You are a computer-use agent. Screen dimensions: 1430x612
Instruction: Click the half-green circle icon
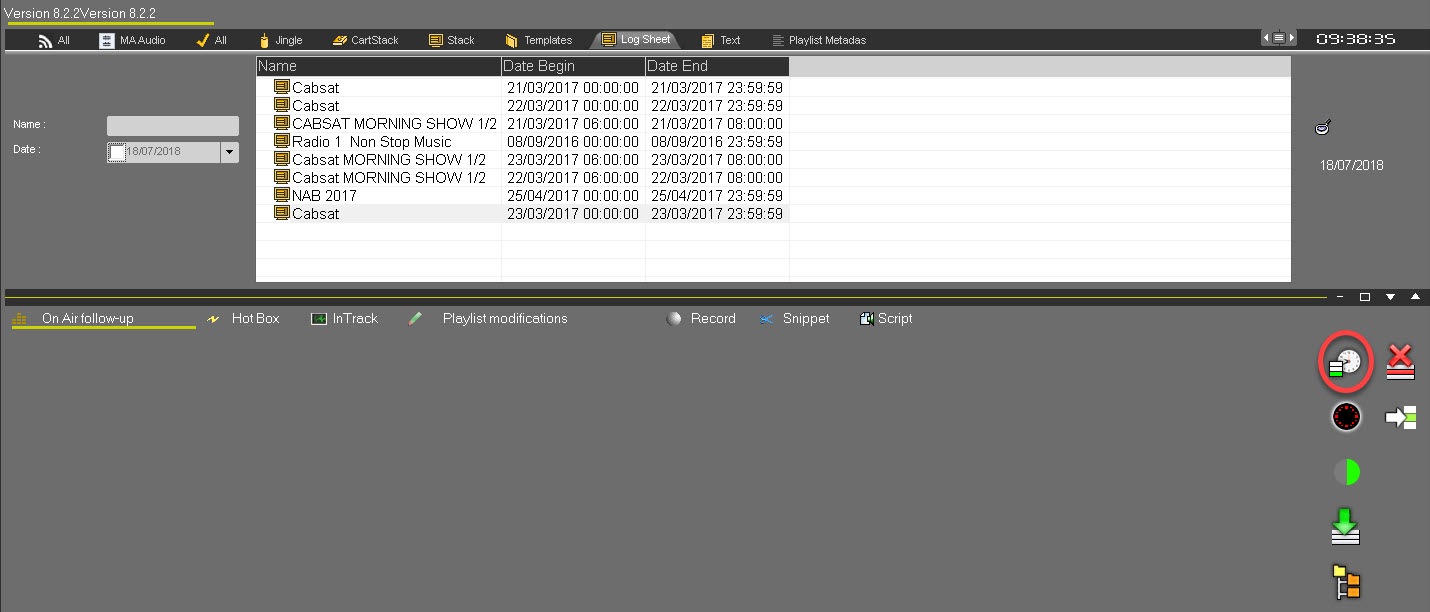(x=1346, y=472)
